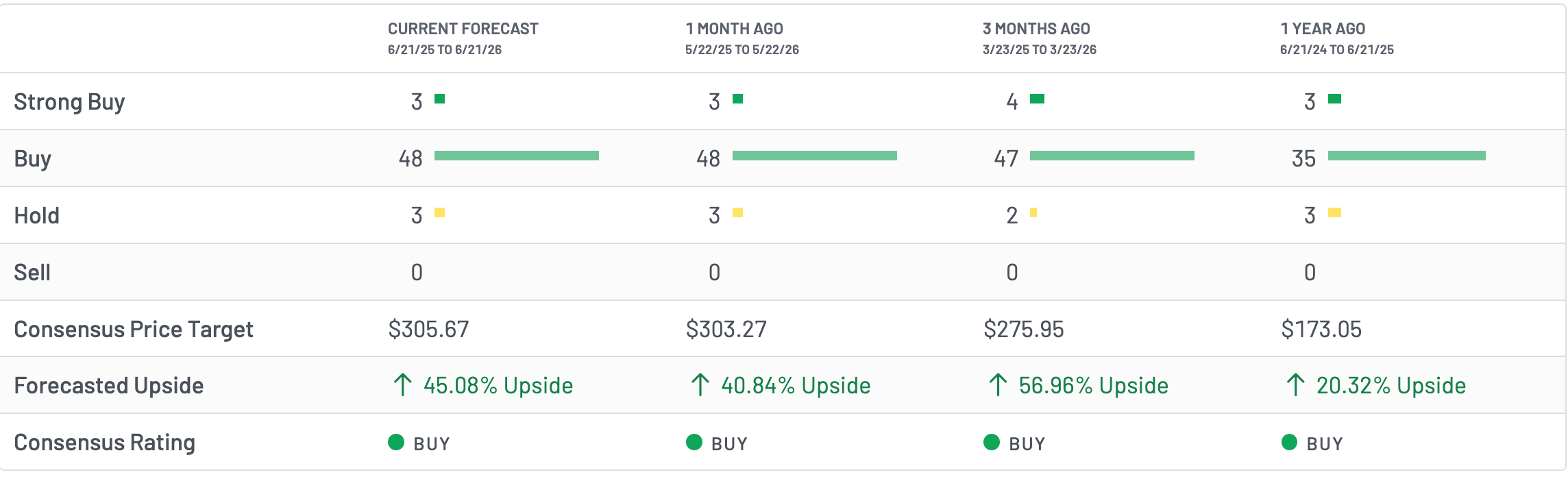Click the Strong Buy row label
Image resolution: width=1568 pixels, height=477 pixels.
click(x=69, y=101)
